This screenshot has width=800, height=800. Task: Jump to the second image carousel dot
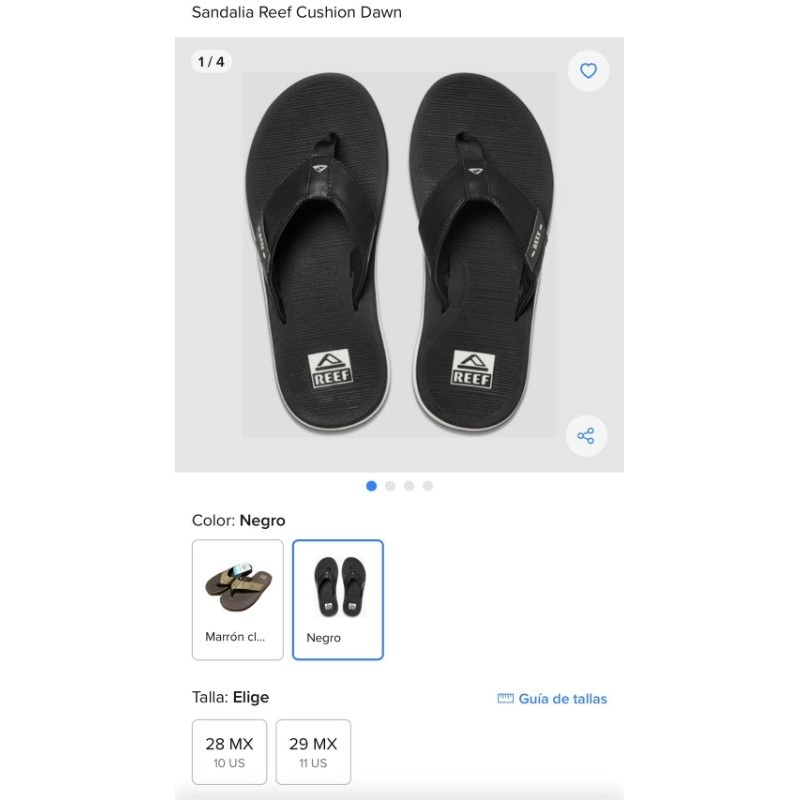[x=390, y=486]
